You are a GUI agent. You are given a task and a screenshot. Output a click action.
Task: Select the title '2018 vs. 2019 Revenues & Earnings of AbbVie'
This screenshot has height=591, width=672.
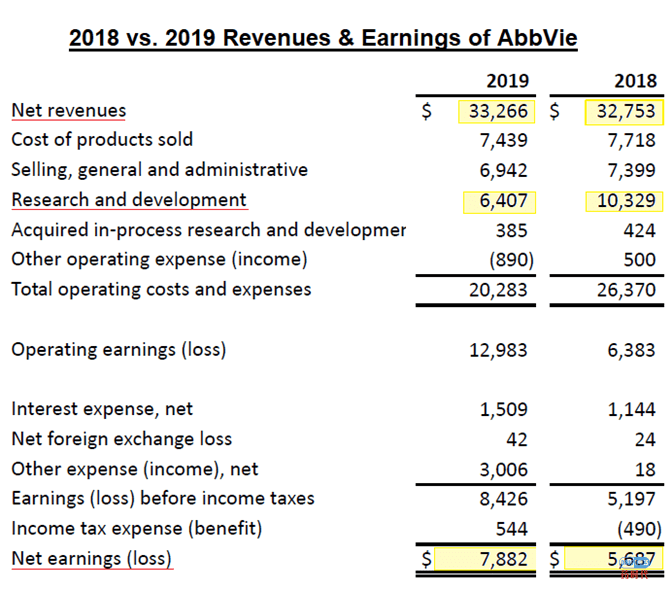pos(323,38)
